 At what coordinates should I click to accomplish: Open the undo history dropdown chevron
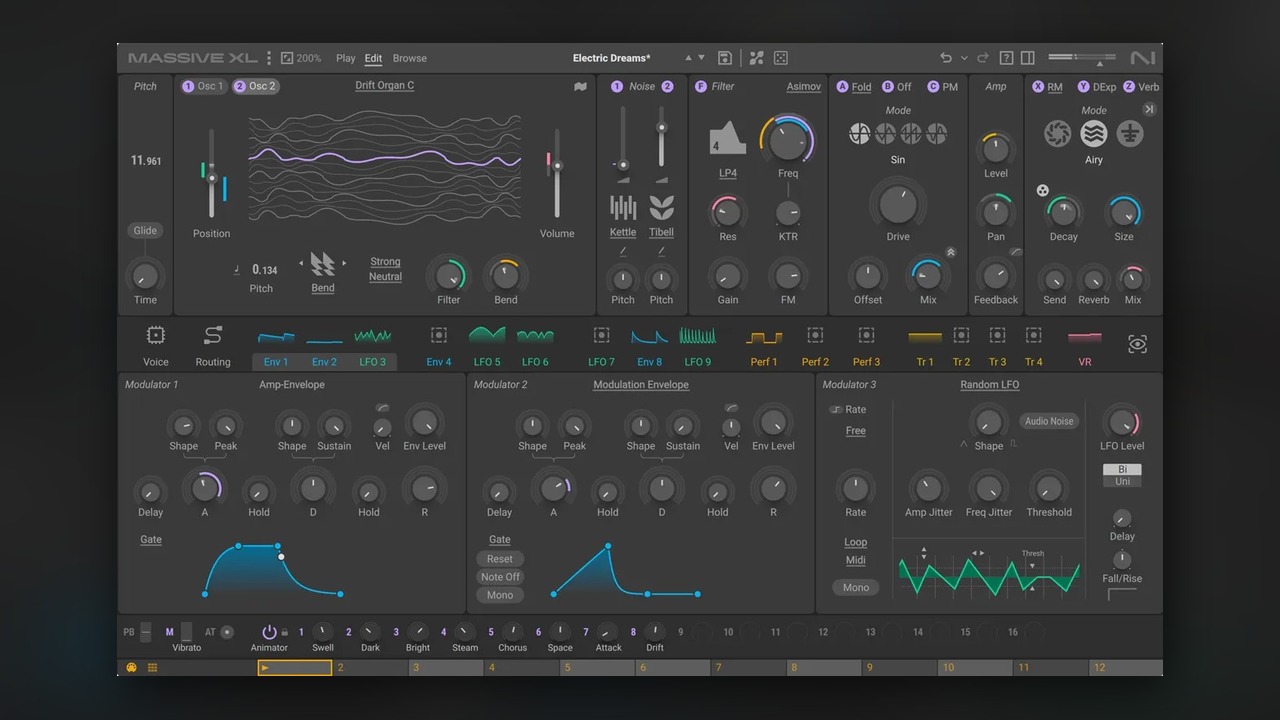[964, 58]
